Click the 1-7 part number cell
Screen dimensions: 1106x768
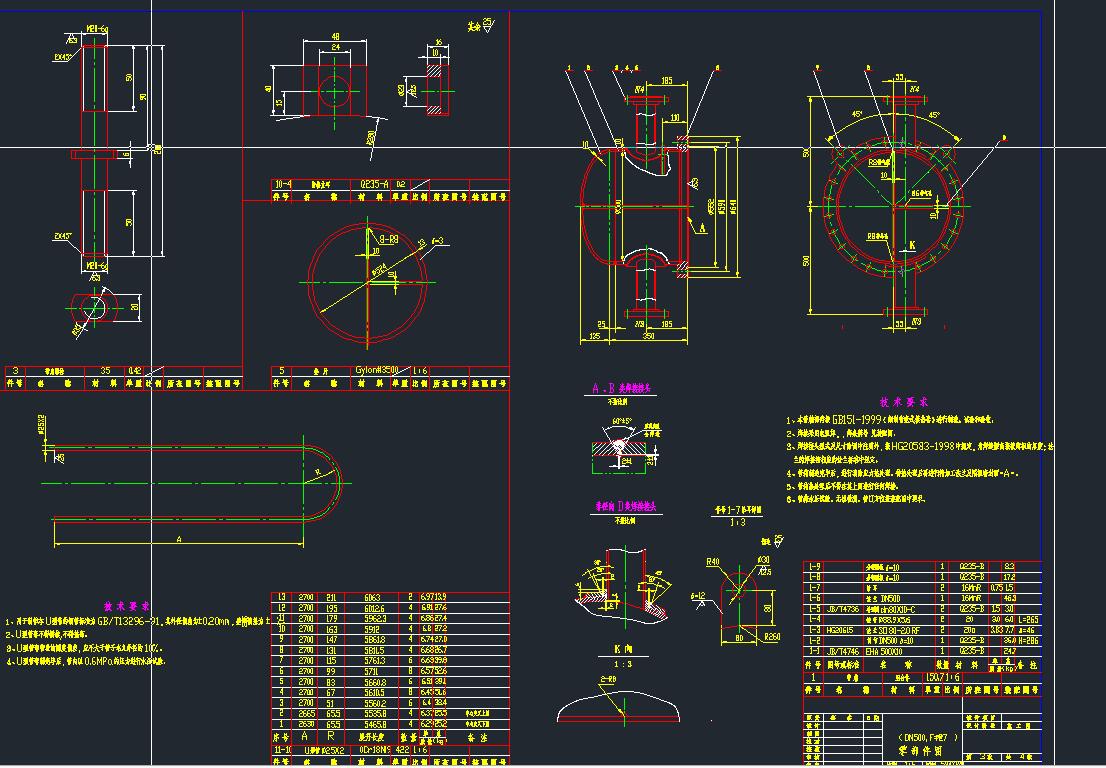tap(814, 588)
